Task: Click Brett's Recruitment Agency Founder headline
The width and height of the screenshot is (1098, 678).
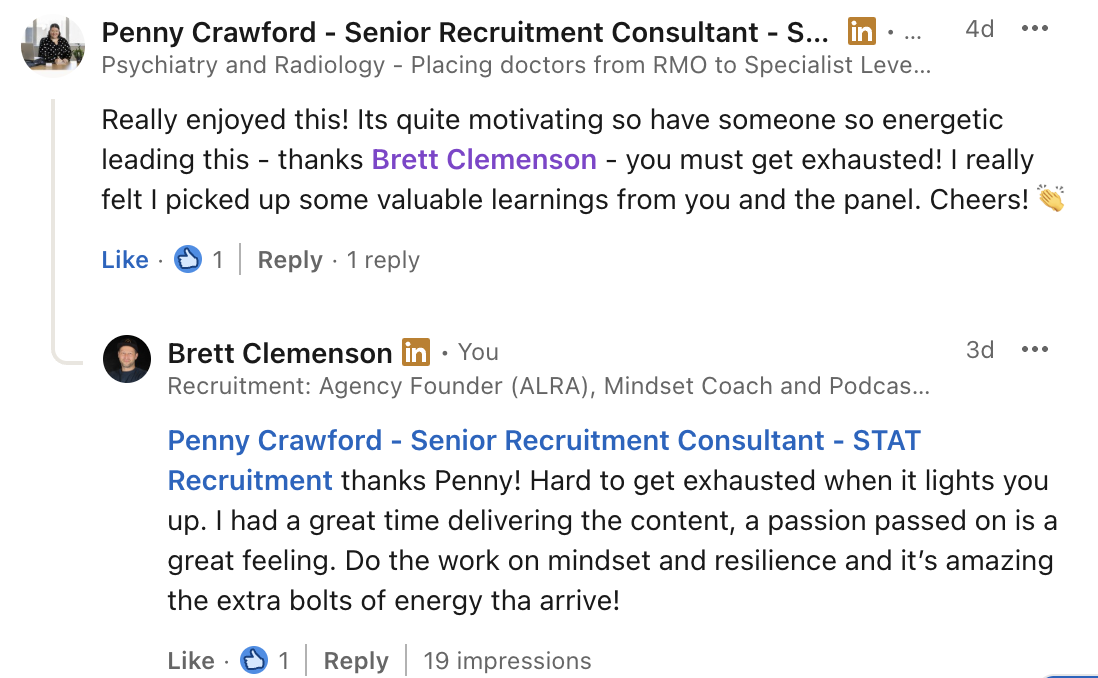Action: tap(548, 386)
